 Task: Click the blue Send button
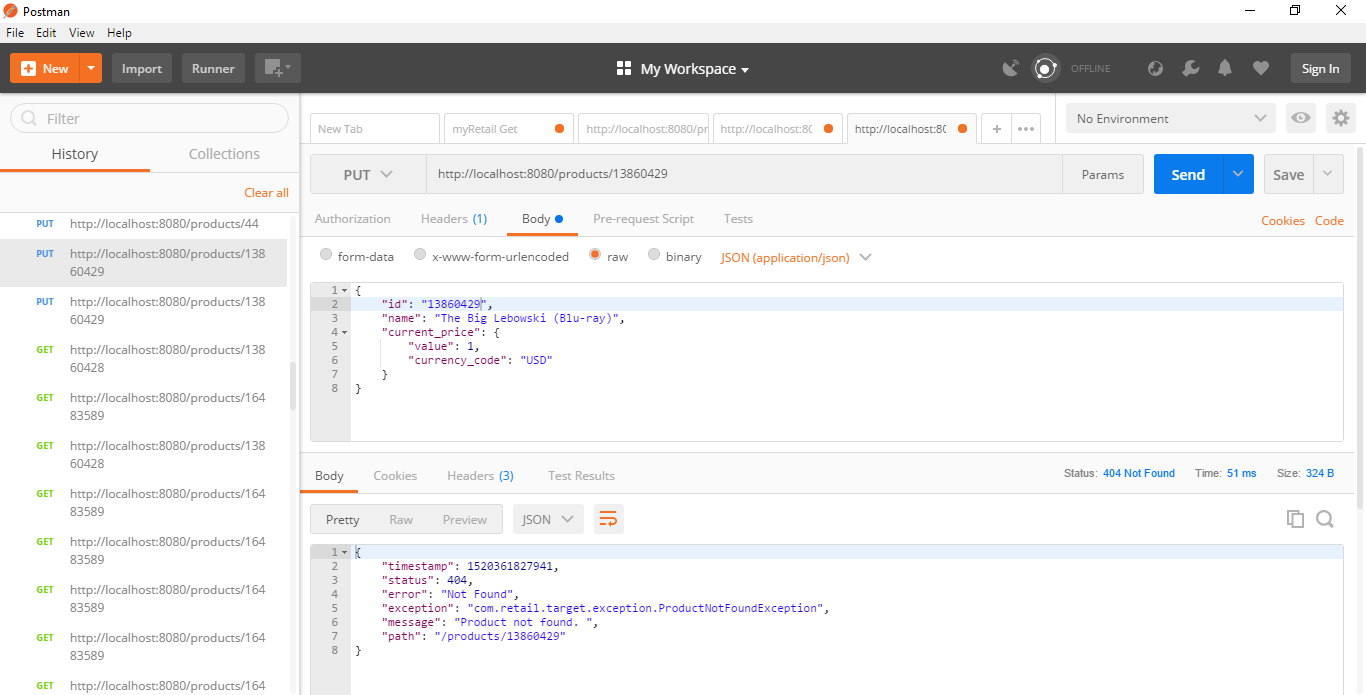[1188, 174]
